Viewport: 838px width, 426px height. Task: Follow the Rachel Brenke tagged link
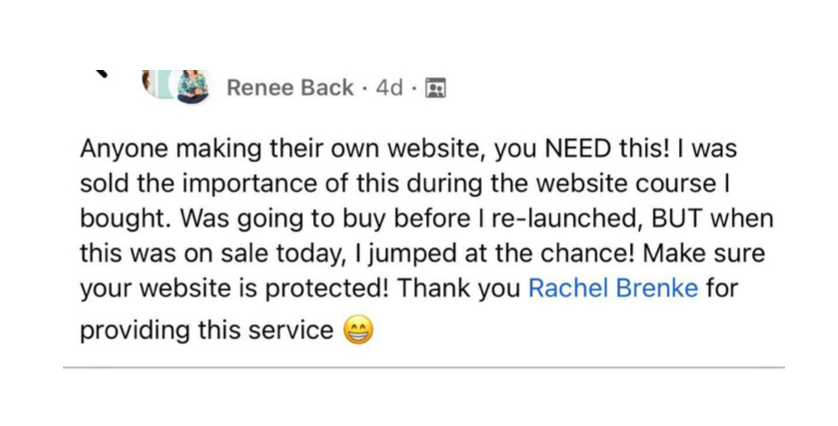click(x=612, y=289)
